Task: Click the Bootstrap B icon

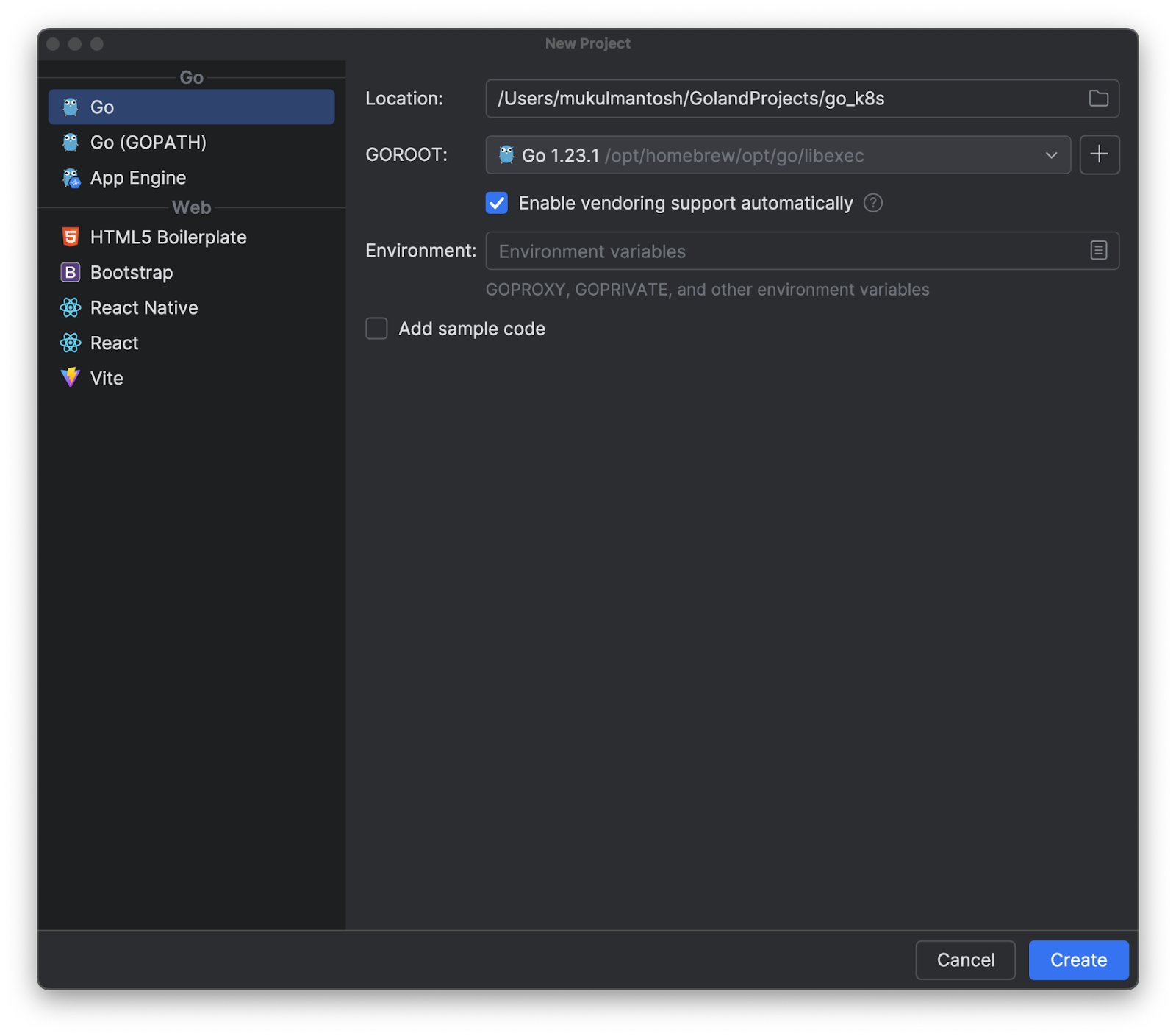Action: tap(70, 272)
